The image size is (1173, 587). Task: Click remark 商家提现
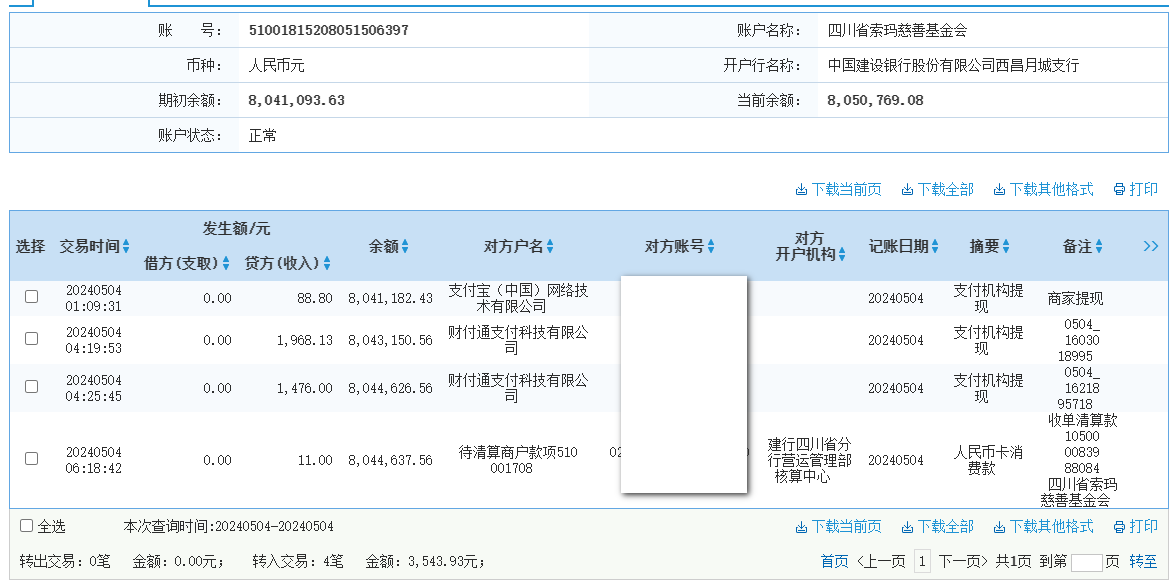1075,298
